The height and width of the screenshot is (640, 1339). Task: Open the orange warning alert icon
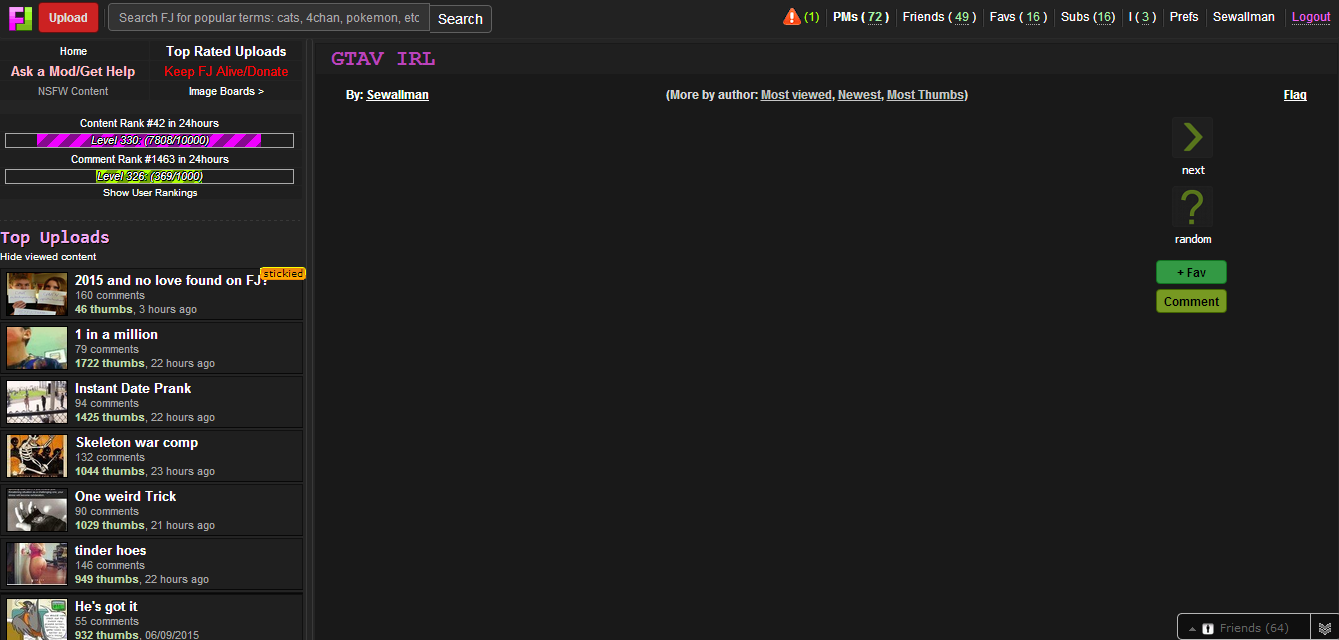(x=792, y=17)
